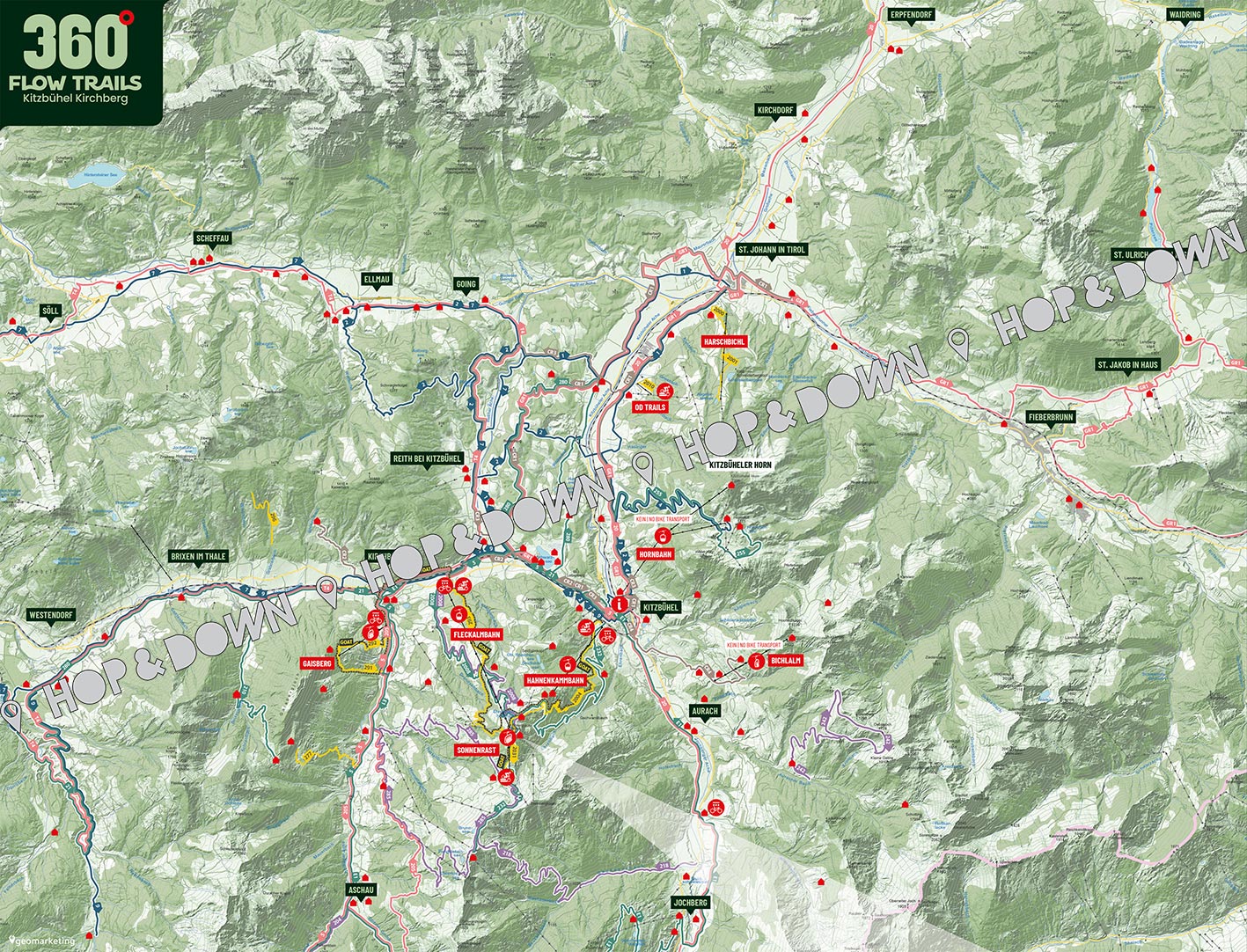Viewport: 1247px width, 952px height.
Task: Click the geomarketing credit text
Action: [50, 939]
